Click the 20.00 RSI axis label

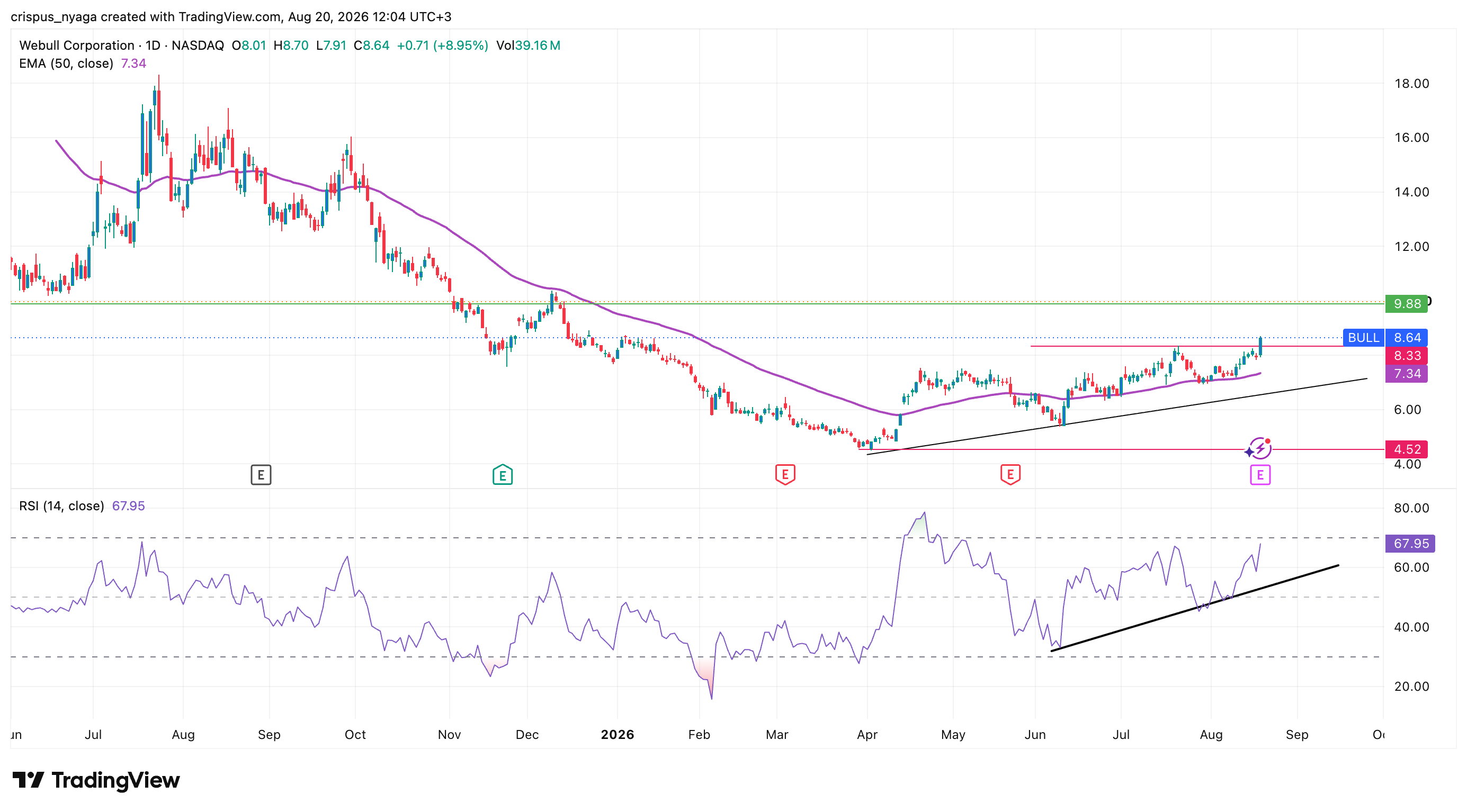(x=1412, y=686)
